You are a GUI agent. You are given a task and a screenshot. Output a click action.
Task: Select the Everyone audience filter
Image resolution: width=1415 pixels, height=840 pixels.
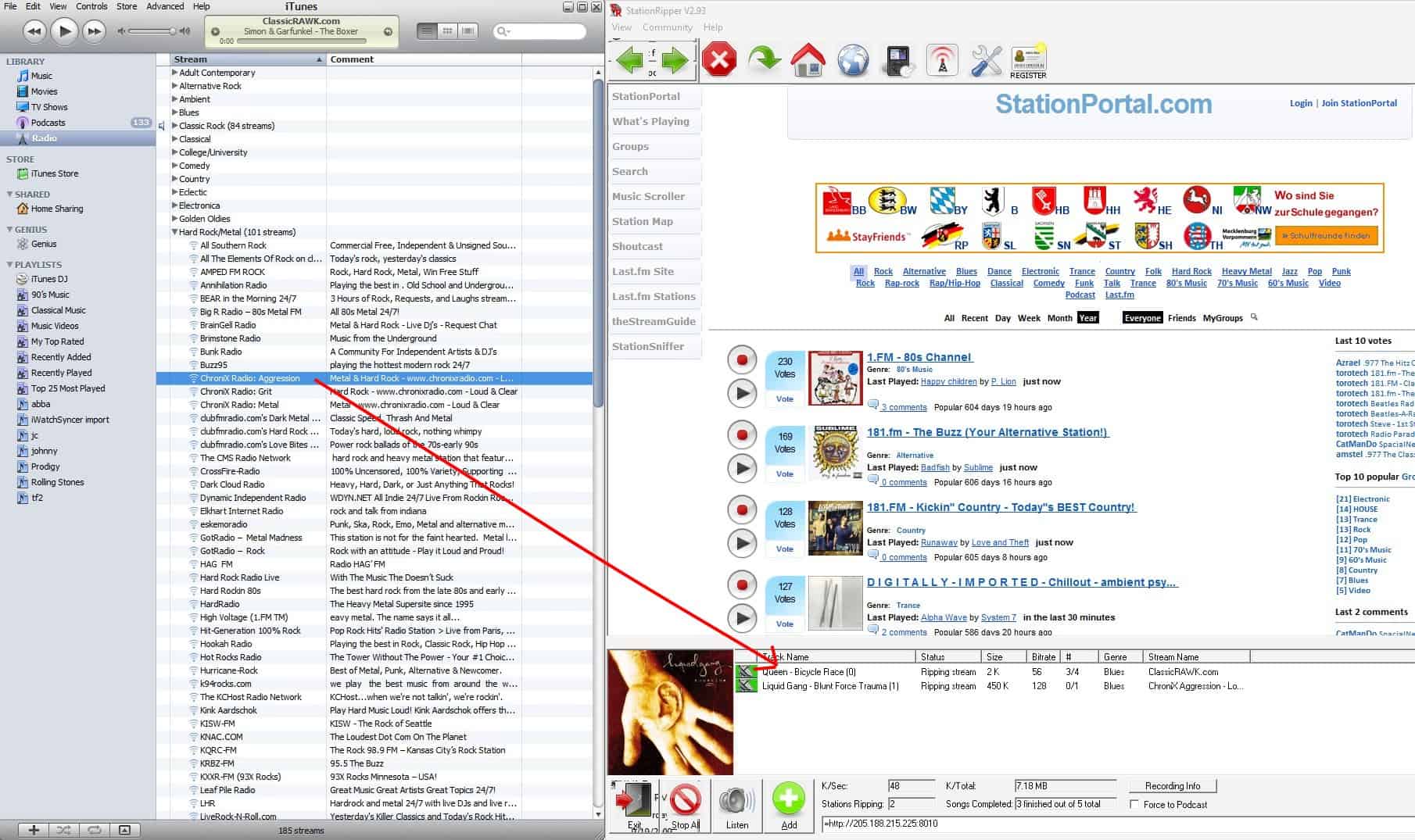pos(1142,318)
